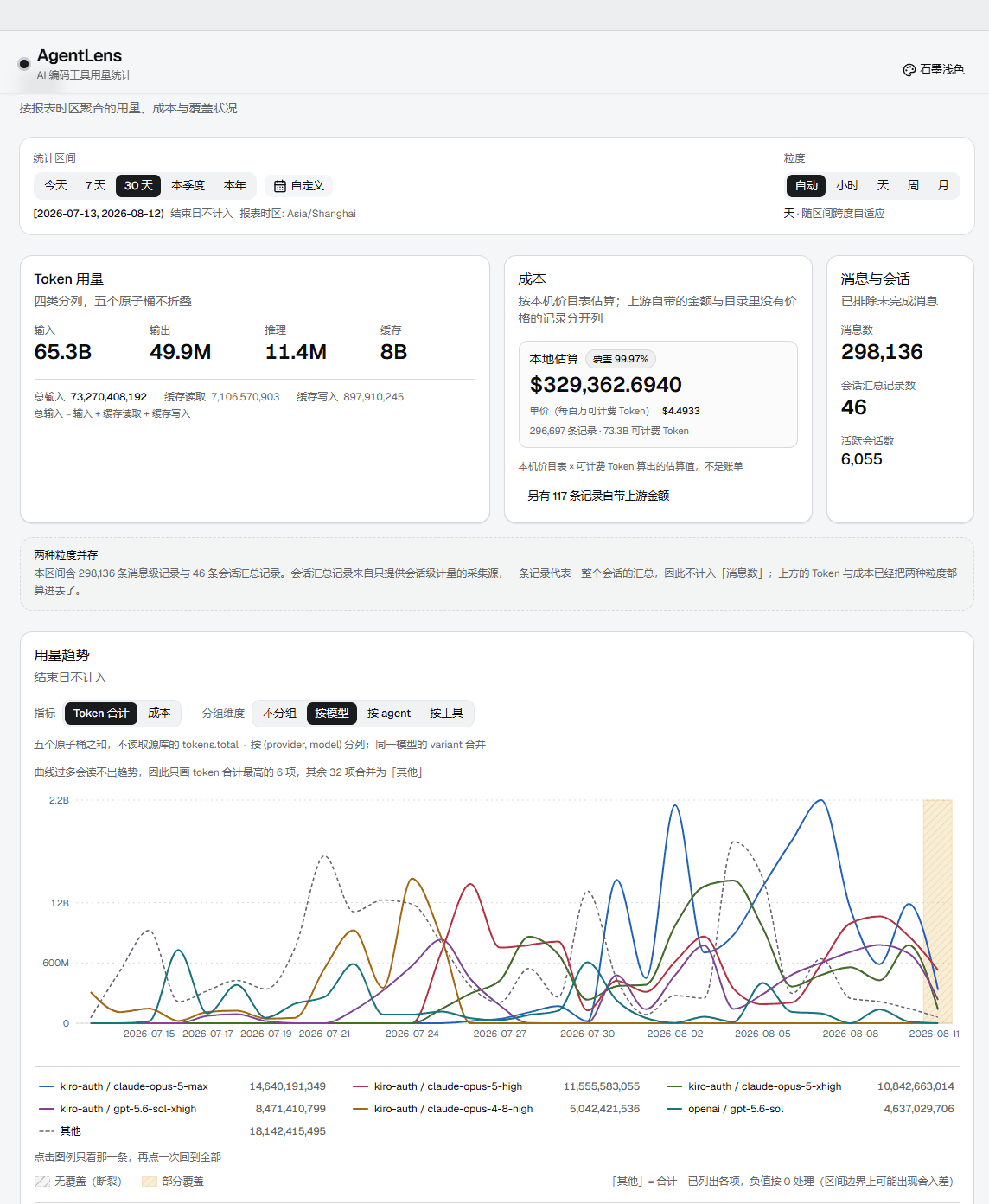Click the 两种粒度并存 notice heading
Image resolution: width=989 pixels, height=1204 pixels.
click(x=66, y=555)
